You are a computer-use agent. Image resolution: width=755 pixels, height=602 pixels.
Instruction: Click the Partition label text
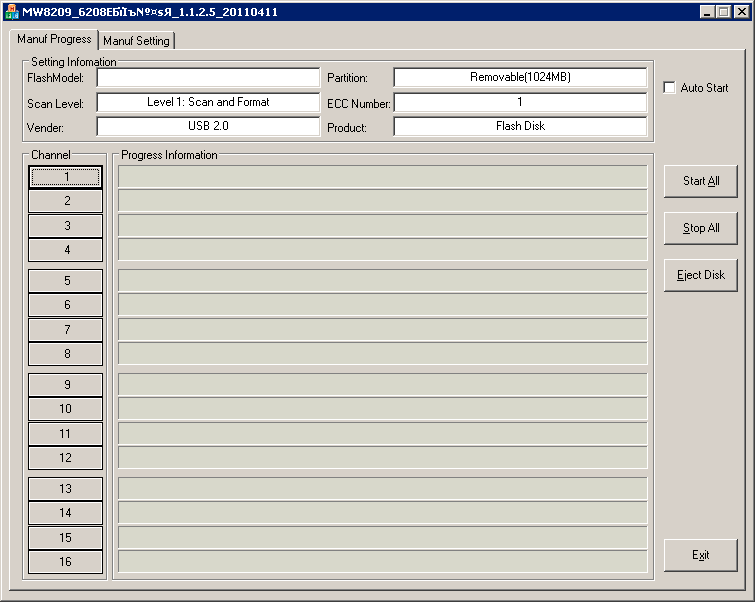pos(347,78)
